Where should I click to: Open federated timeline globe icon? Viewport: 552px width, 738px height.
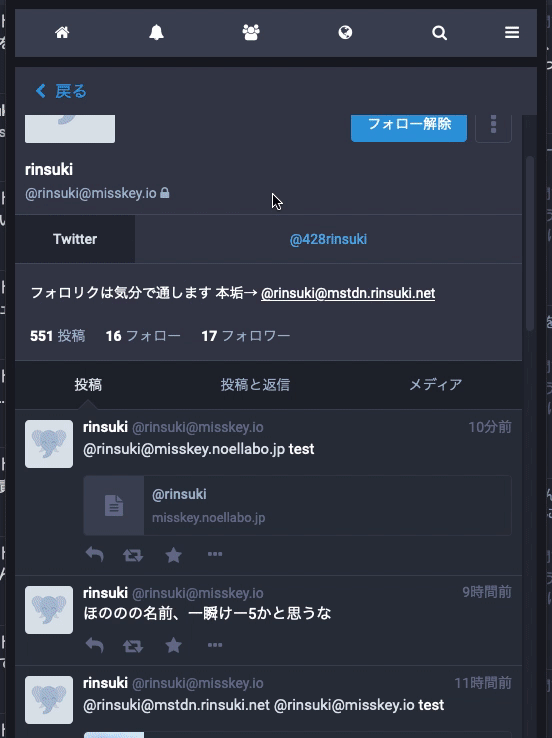click(x=345, y=32)
